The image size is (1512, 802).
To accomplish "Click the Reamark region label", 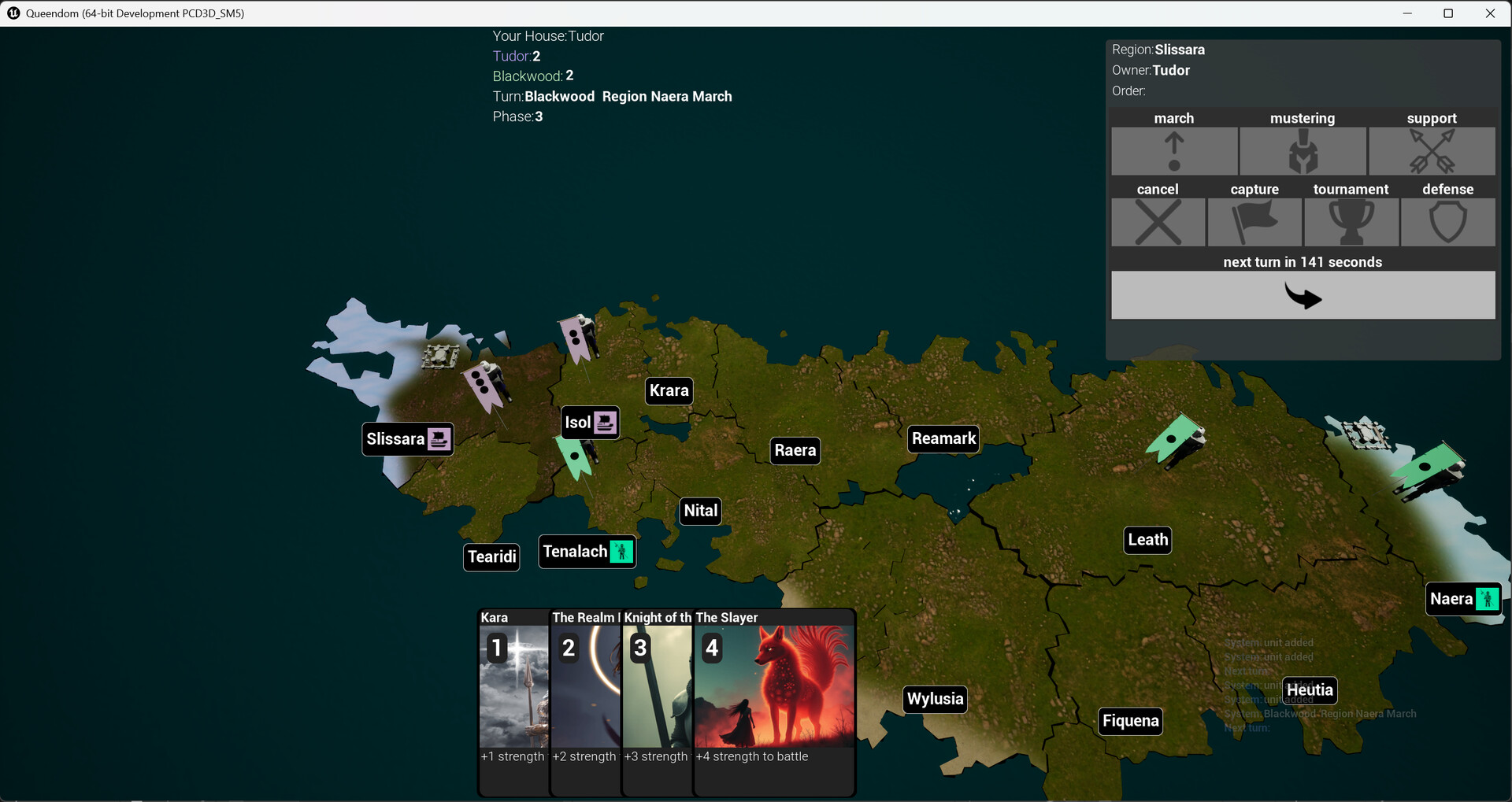I will point(943,438).
